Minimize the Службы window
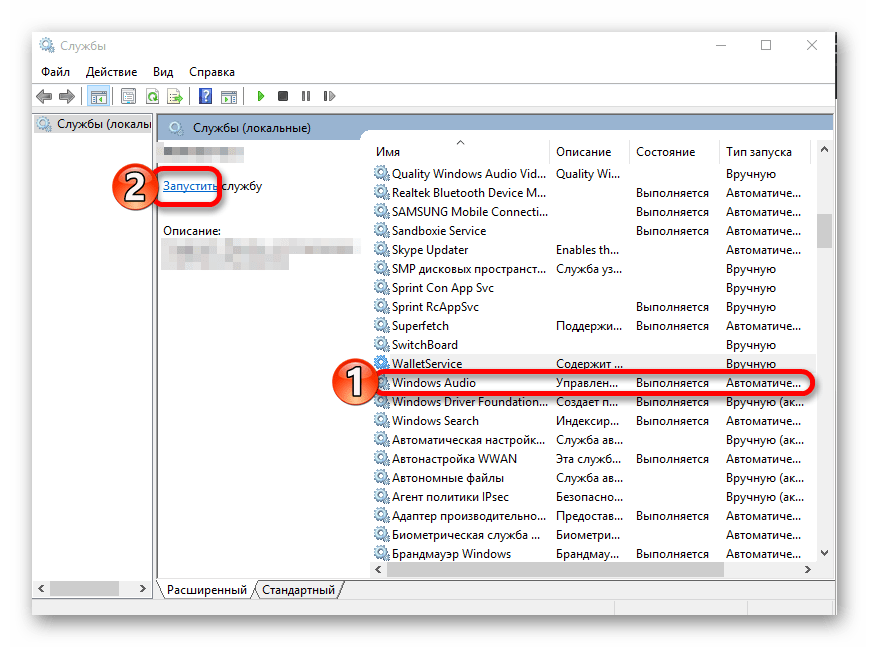Viewport: 869px width, 647px height. [721, 45]
